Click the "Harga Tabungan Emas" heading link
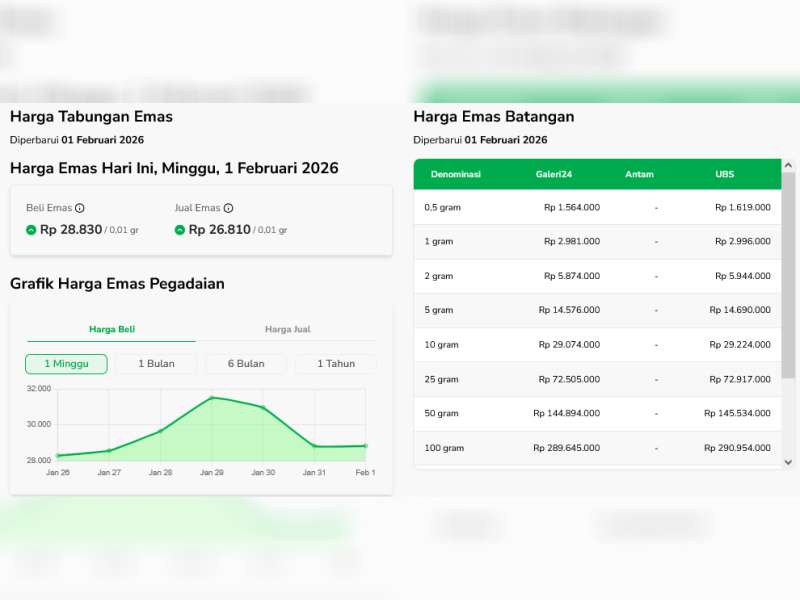Image resolution: width=800 pixels, height=600 pixels. click(90, 117)
